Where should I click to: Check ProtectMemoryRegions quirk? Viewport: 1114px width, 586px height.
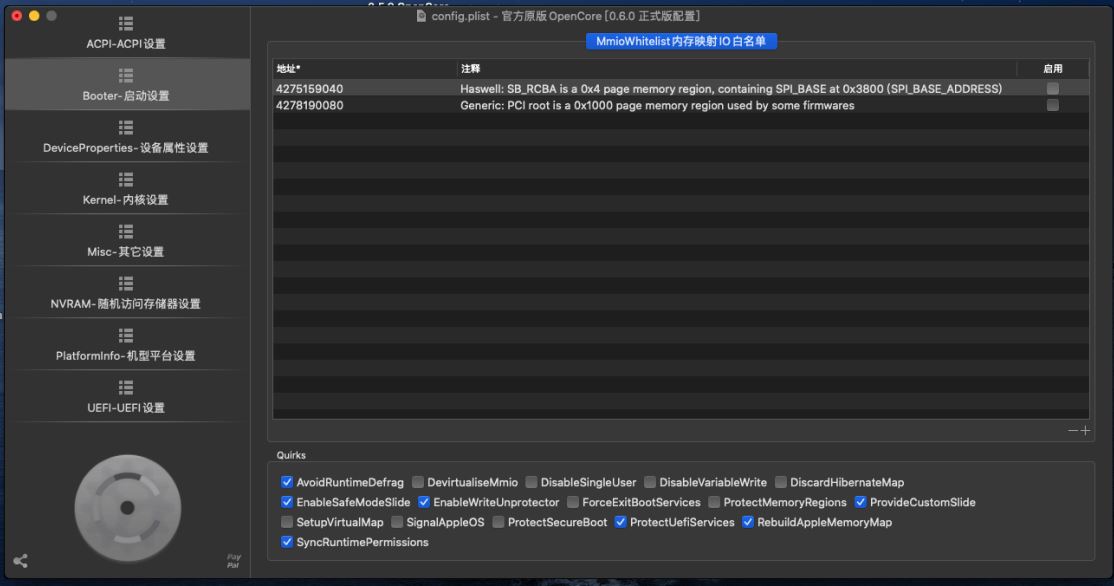pyautogui.click(x=714, y=501)
